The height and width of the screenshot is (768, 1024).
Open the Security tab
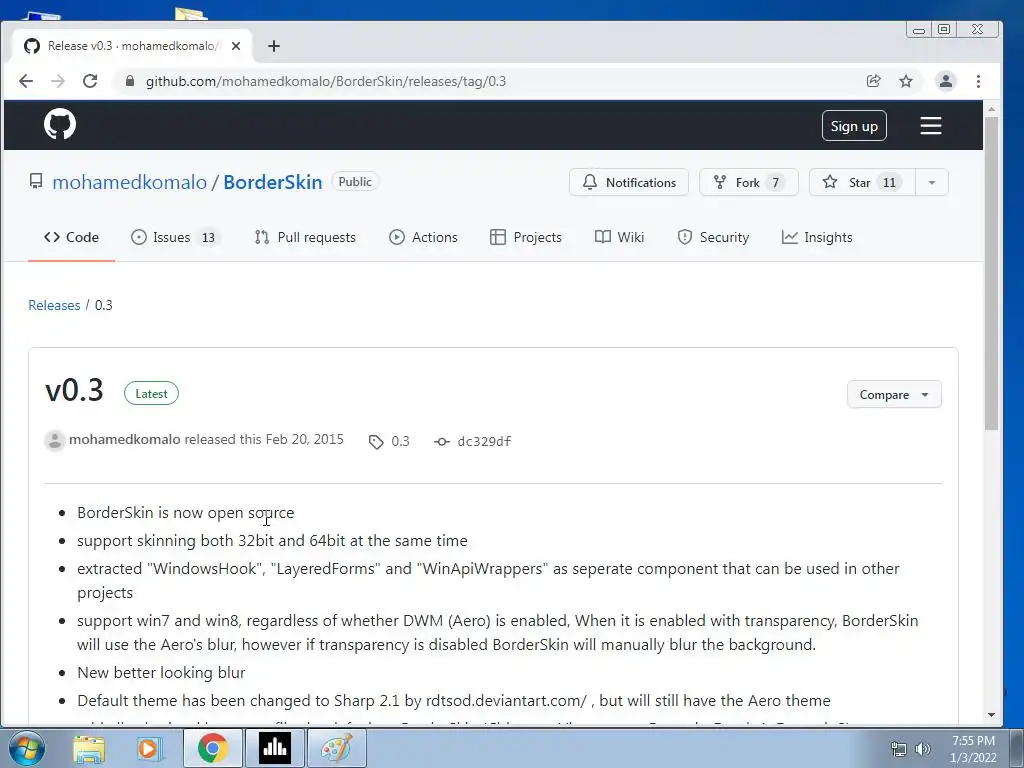[713, 237]
